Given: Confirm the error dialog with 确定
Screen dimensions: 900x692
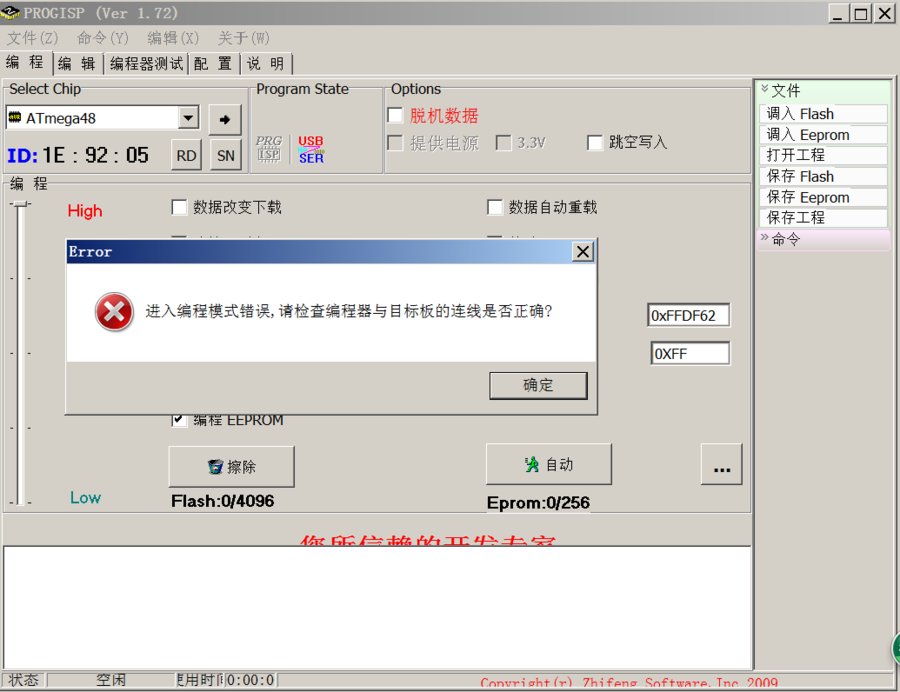Looking at the screenshot, I should [537, 385].
